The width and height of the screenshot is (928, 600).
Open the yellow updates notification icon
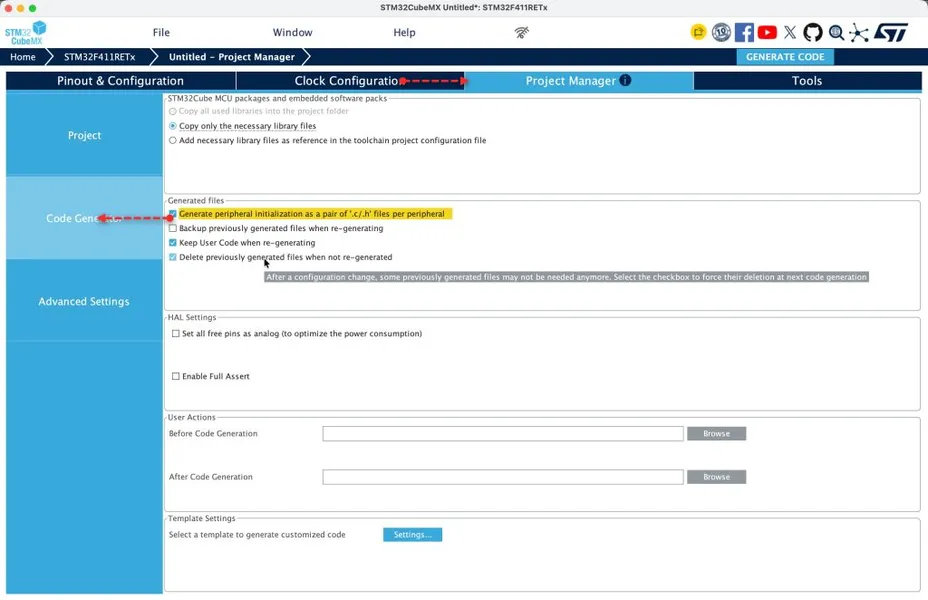(698, 32)
